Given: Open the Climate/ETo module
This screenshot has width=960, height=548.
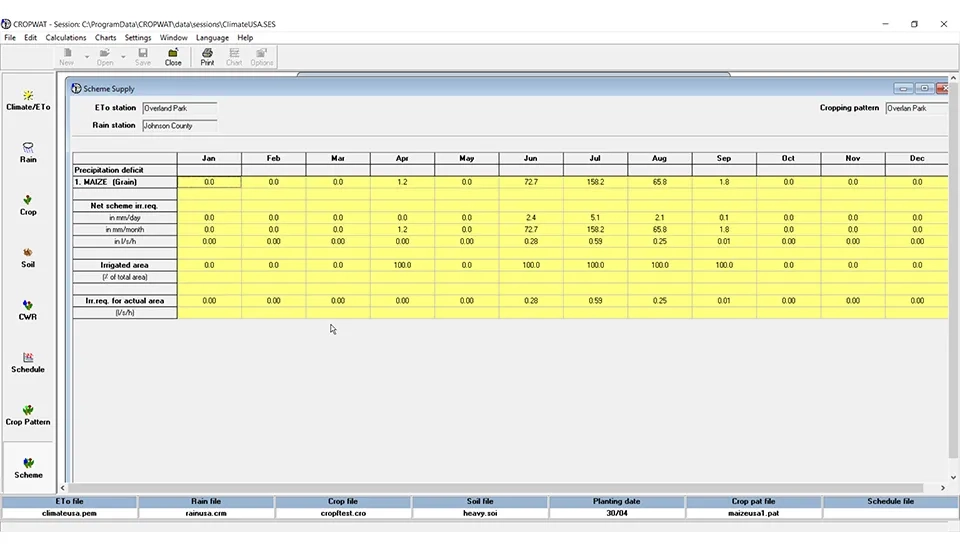Looking at the screenshot, I should (x=28, y=100).
